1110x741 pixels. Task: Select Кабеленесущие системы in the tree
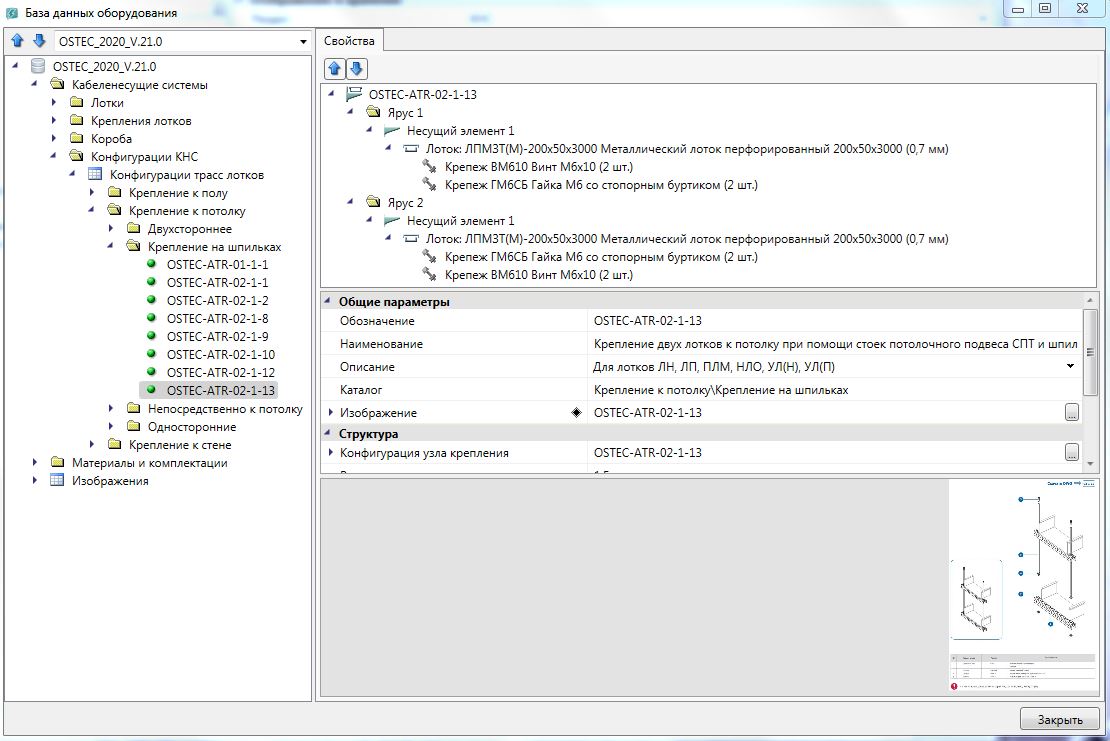tap(139, 85)
